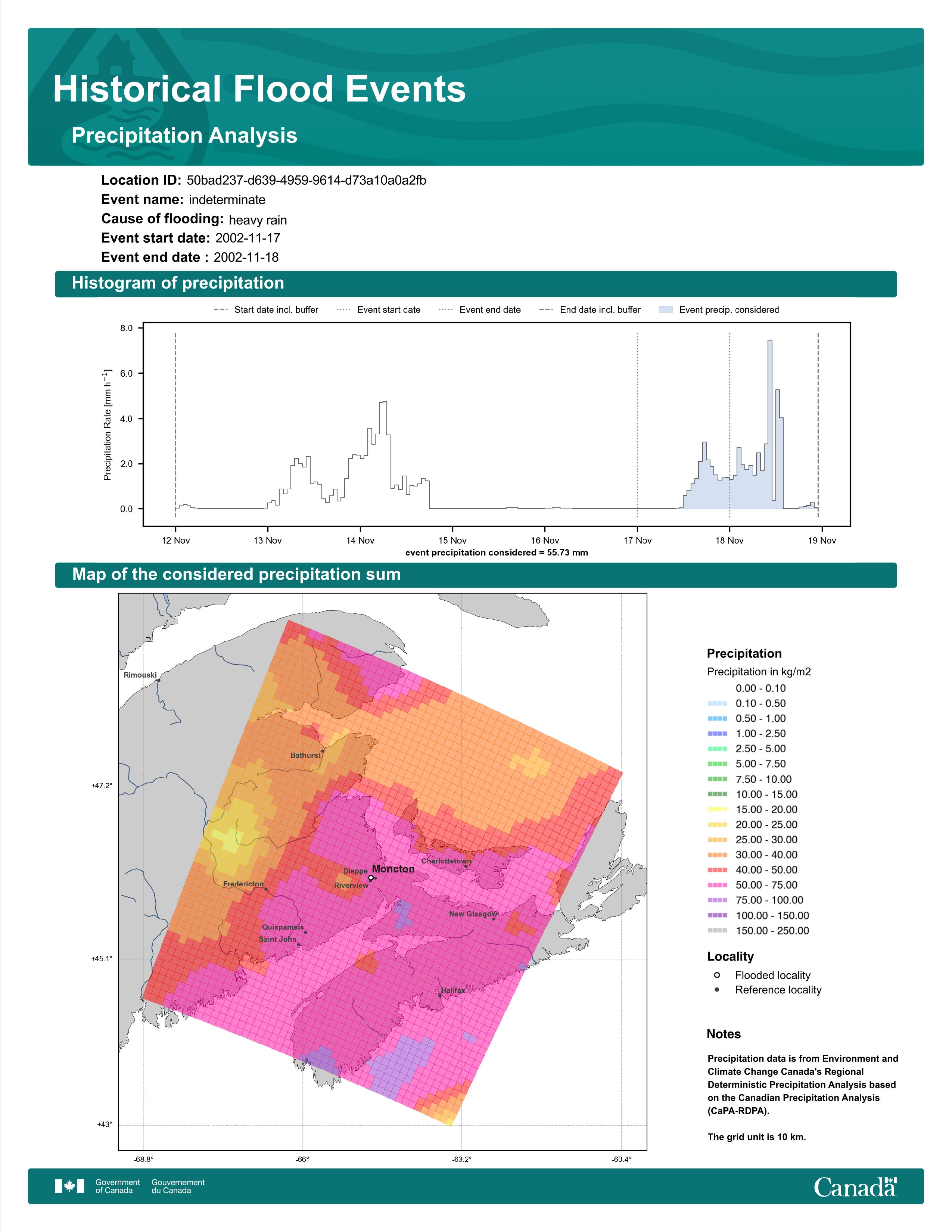Click the event start date 2002-11-17
This screenshot has width=952, height=1232.
coord(248,238)
